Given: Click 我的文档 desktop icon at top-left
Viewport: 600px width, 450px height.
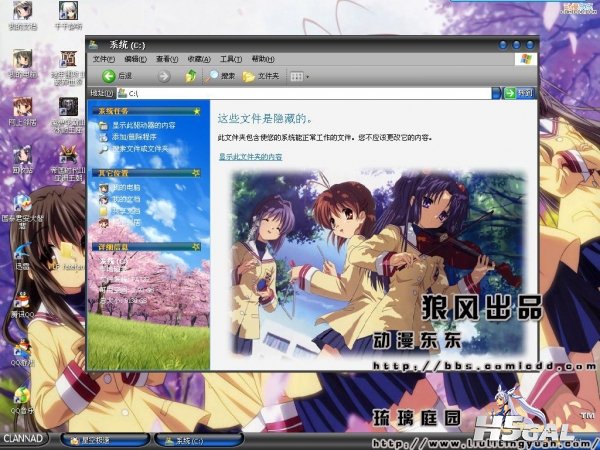Looking at the screenshot, I should (21, 13).
